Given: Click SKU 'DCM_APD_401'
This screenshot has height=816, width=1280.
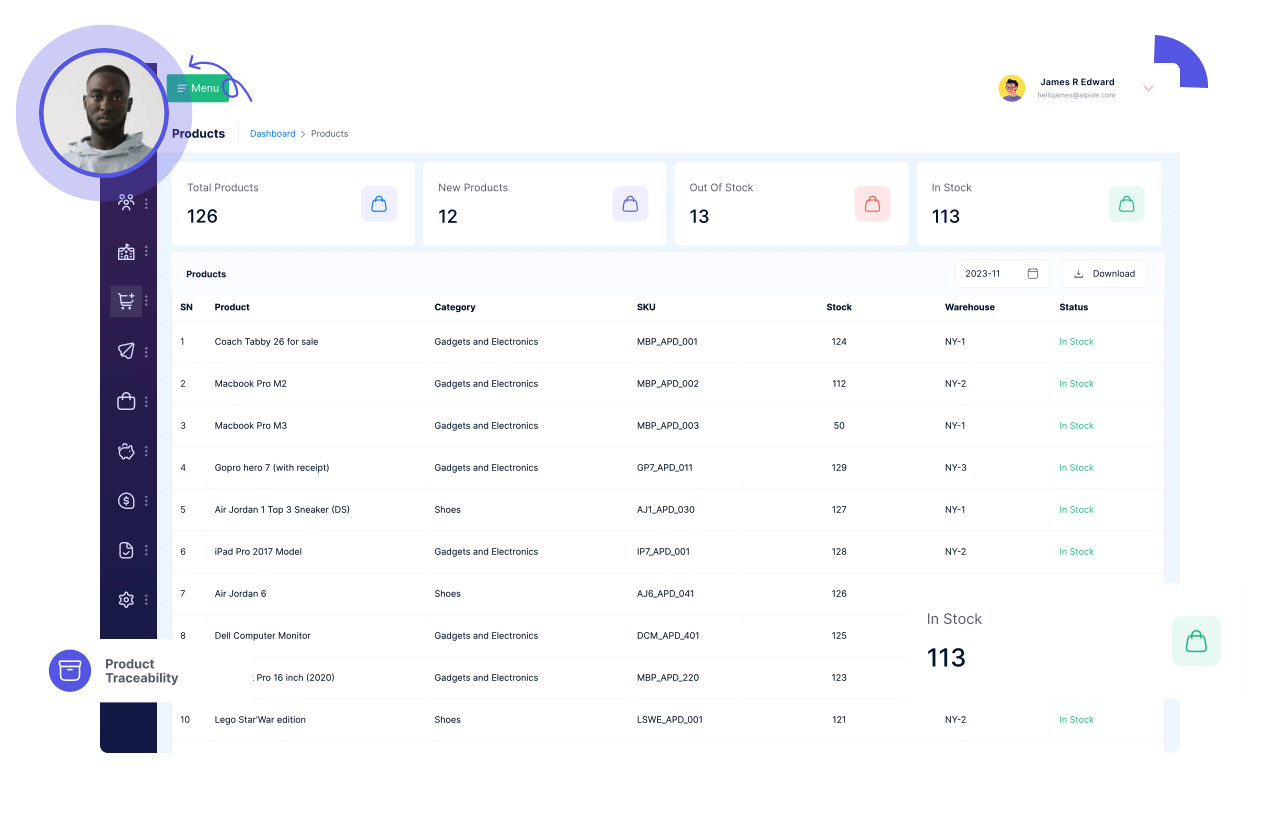Looking at the screenshot, I should [x=668, y=636].
